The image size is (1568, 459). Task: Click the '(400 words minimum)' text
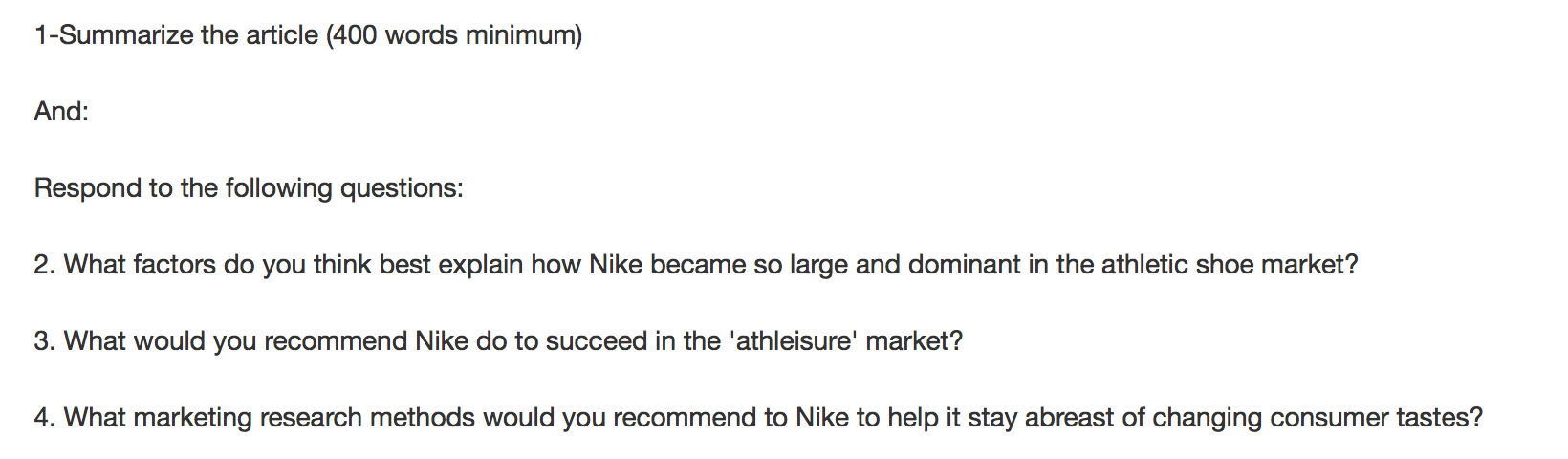(x=454, y=35)
